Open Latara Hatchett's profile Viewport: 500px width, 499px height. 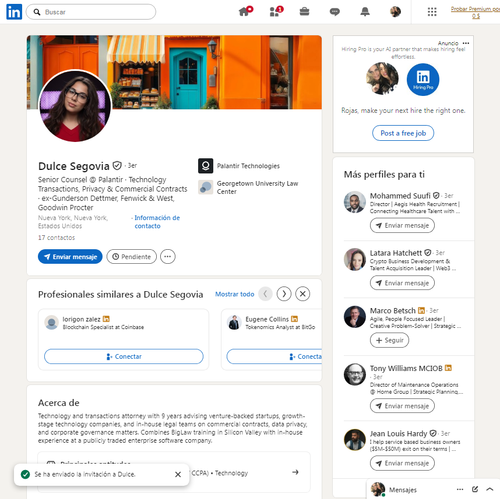pos(396,253)
